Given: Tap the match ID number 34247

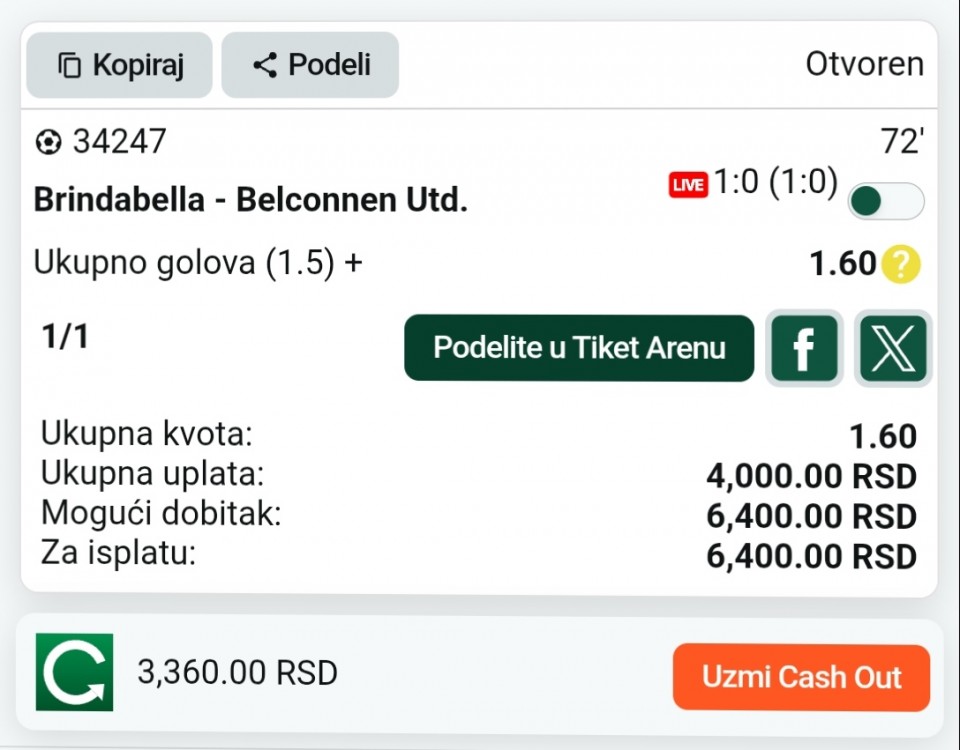Looking at the screenshot, I should tap(119, 142).
